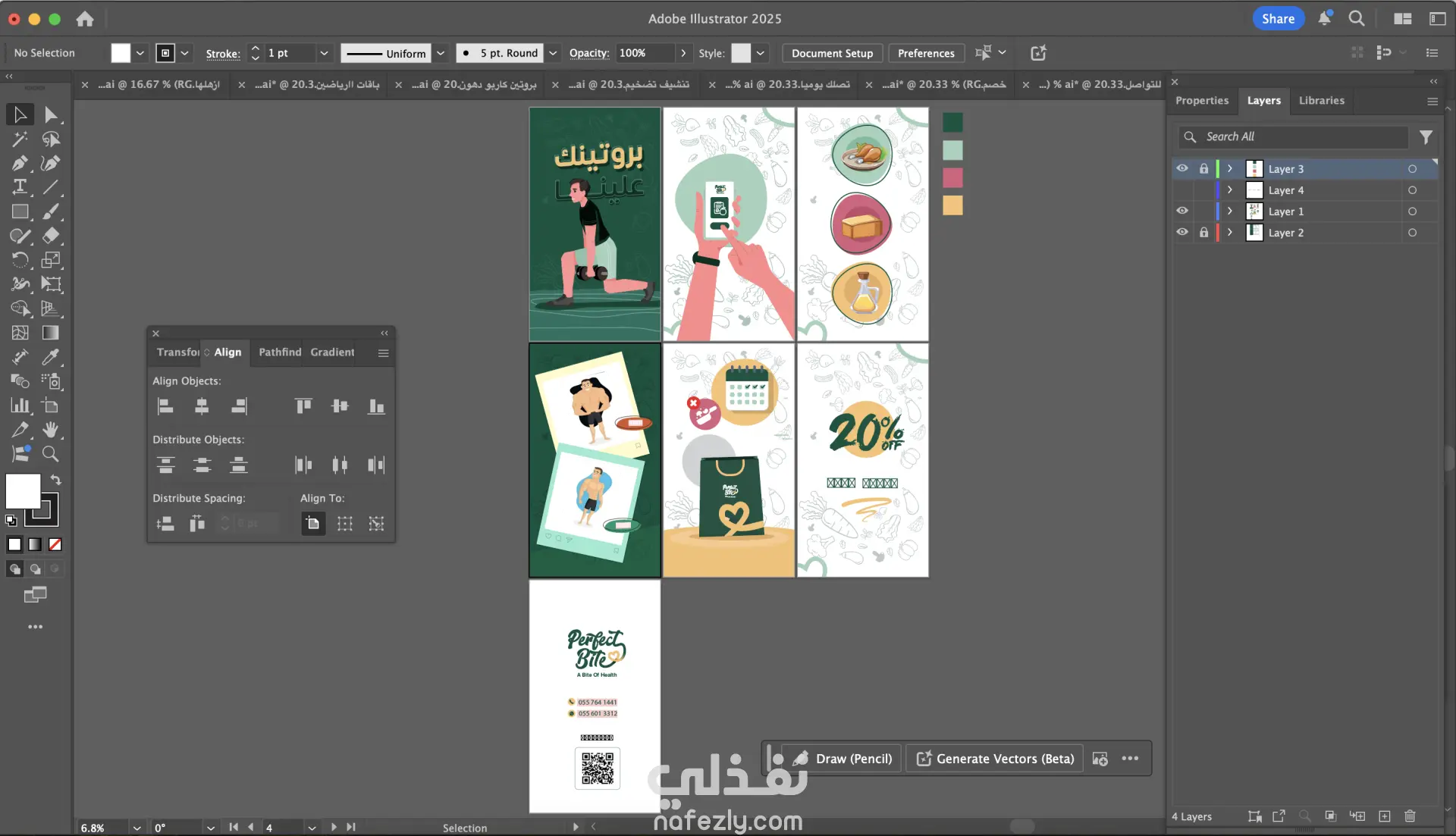Select the Eyedropper tool
1456x836 pixels.
point(51,357)
